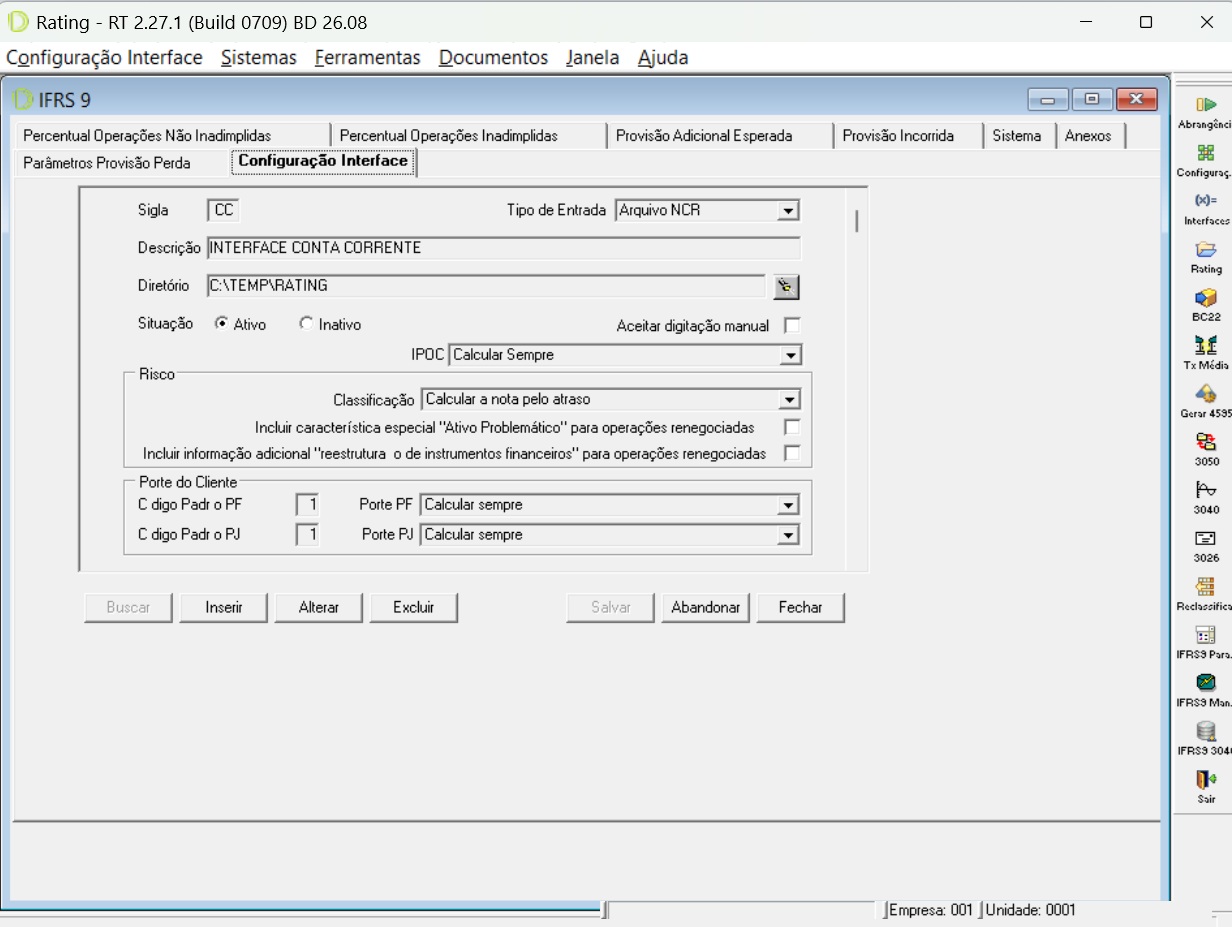This screenshot has height=927, width=1232.
Task: Open the Ferramentas menu
Action: [367, 58]
